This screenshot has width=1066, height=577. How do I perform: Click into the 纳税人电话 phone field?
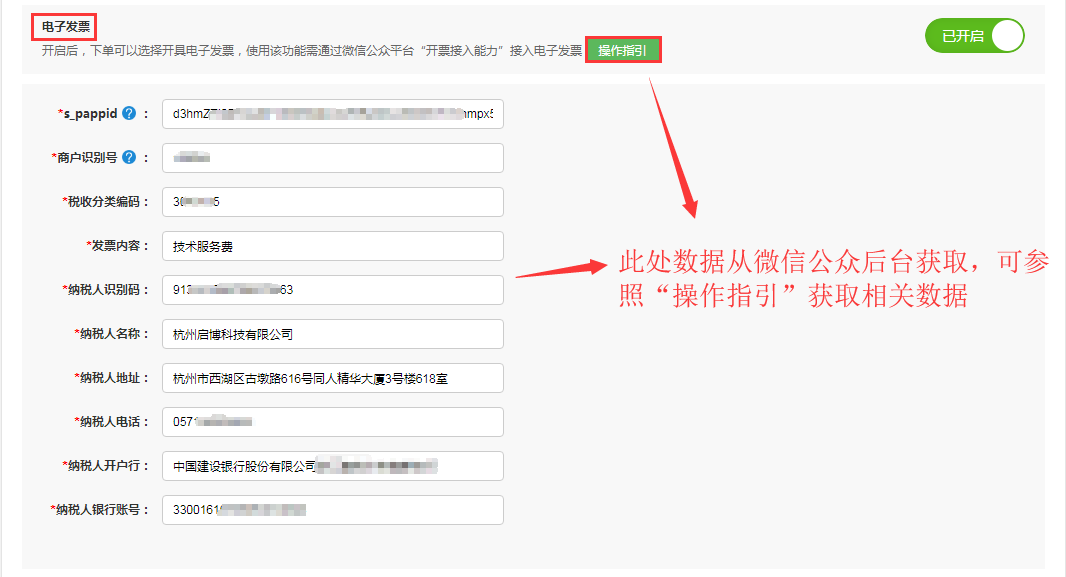click(332, 422)
